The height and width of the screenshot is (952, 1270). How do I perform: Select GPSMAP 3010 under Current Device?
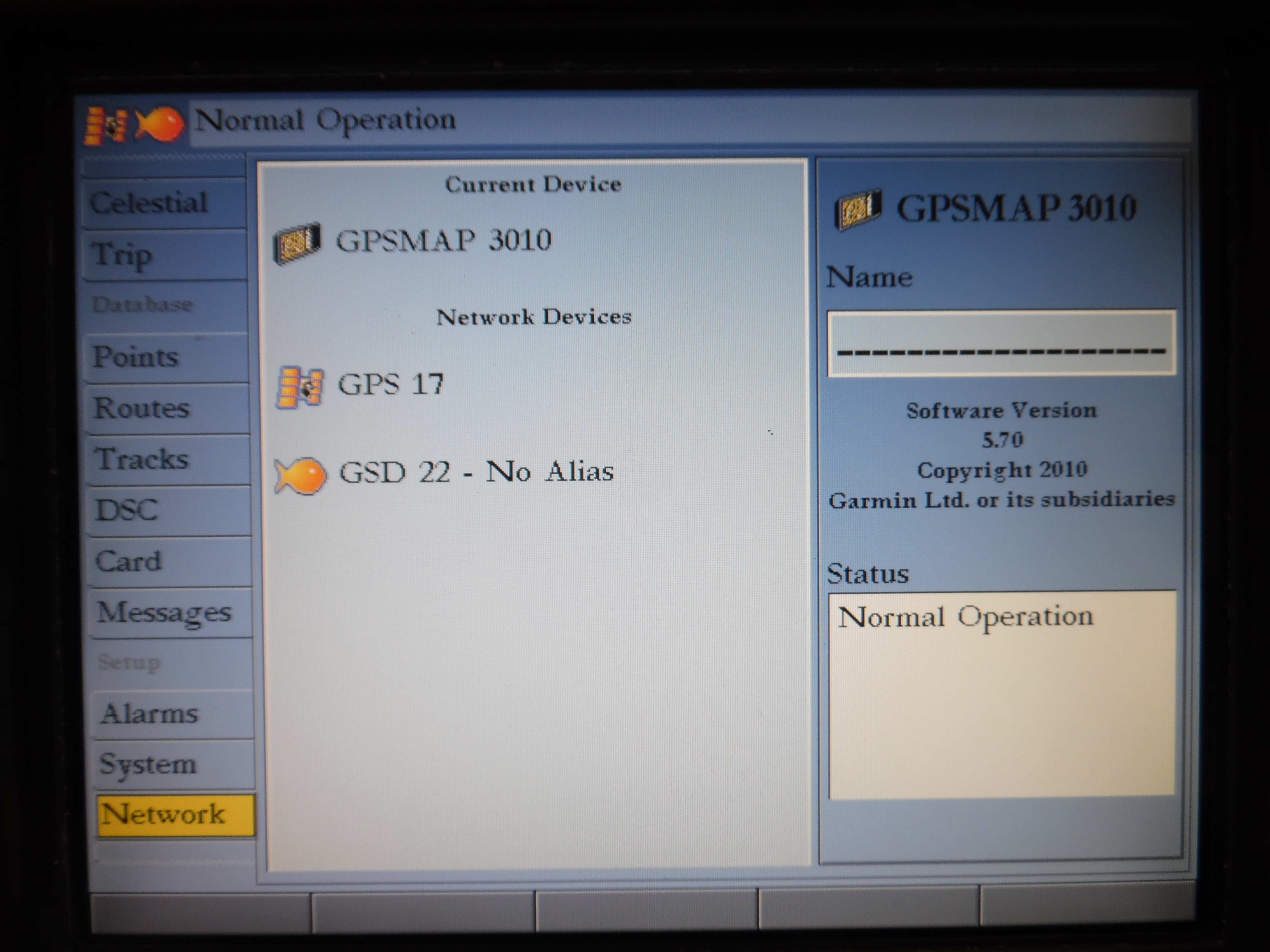pyautogui.click(x=443, y=240)
